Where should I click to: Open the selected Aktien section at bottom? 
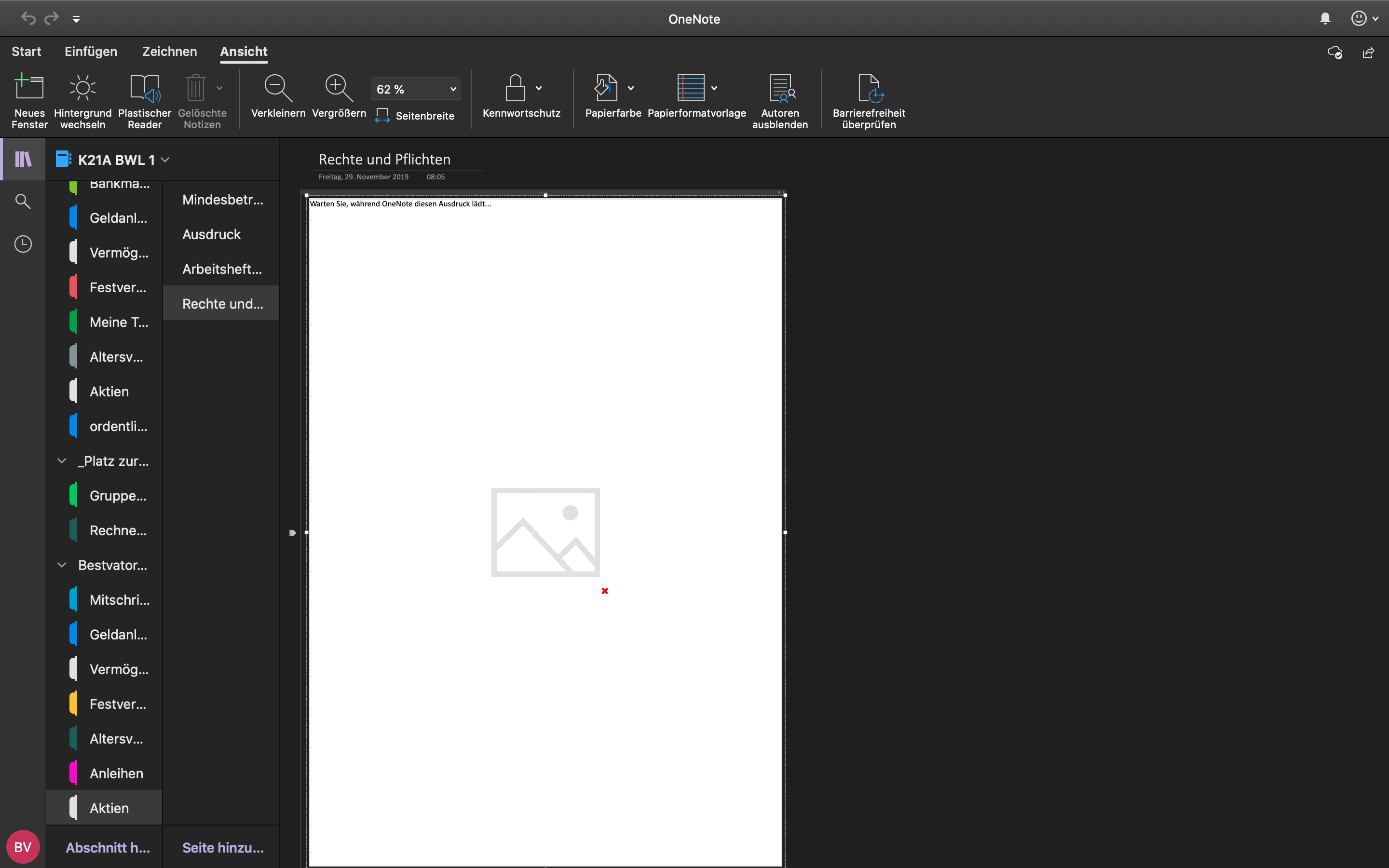tap(104, 808)
